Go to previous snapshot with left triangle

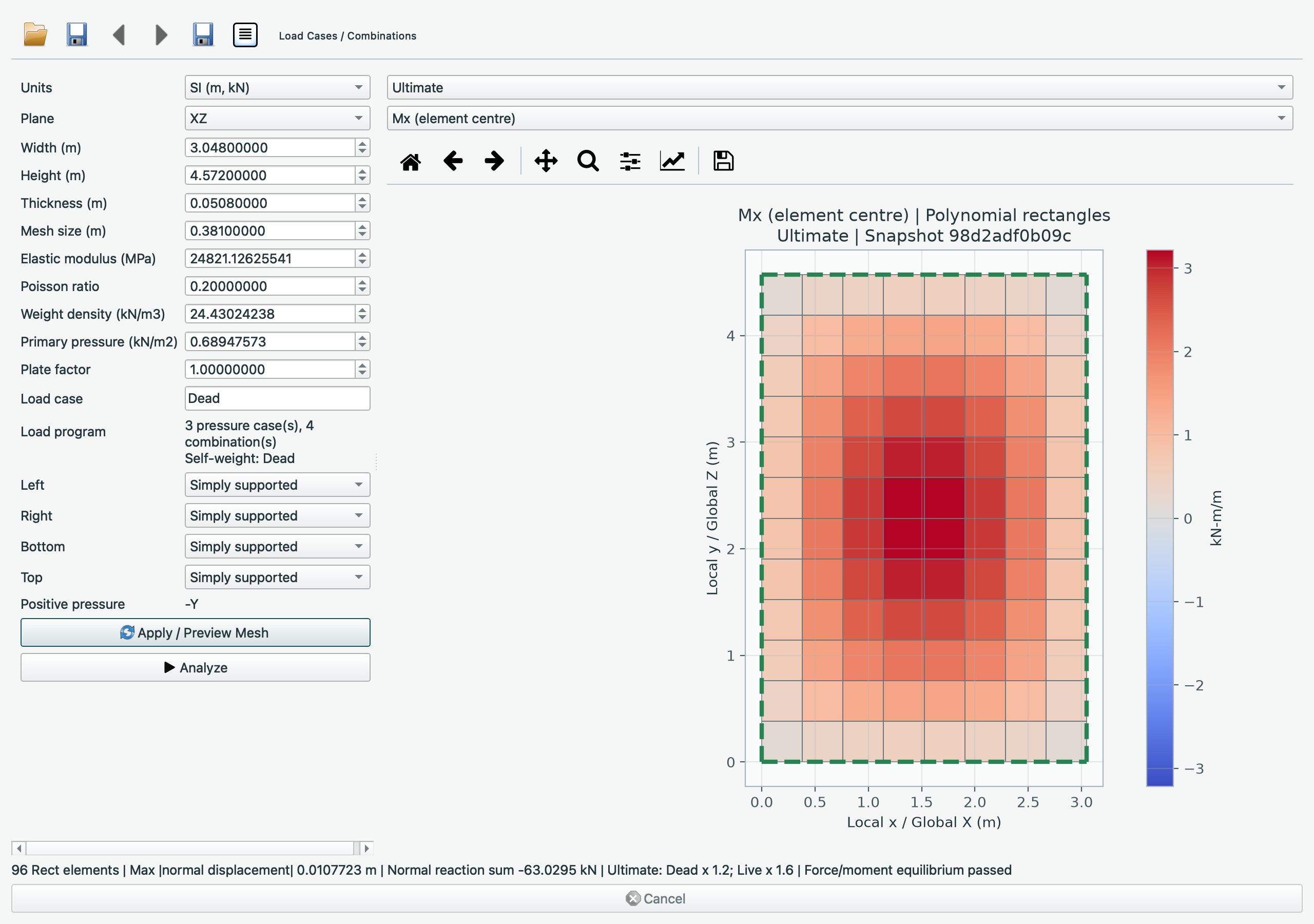pyautogui.click(x=119, y=35)
